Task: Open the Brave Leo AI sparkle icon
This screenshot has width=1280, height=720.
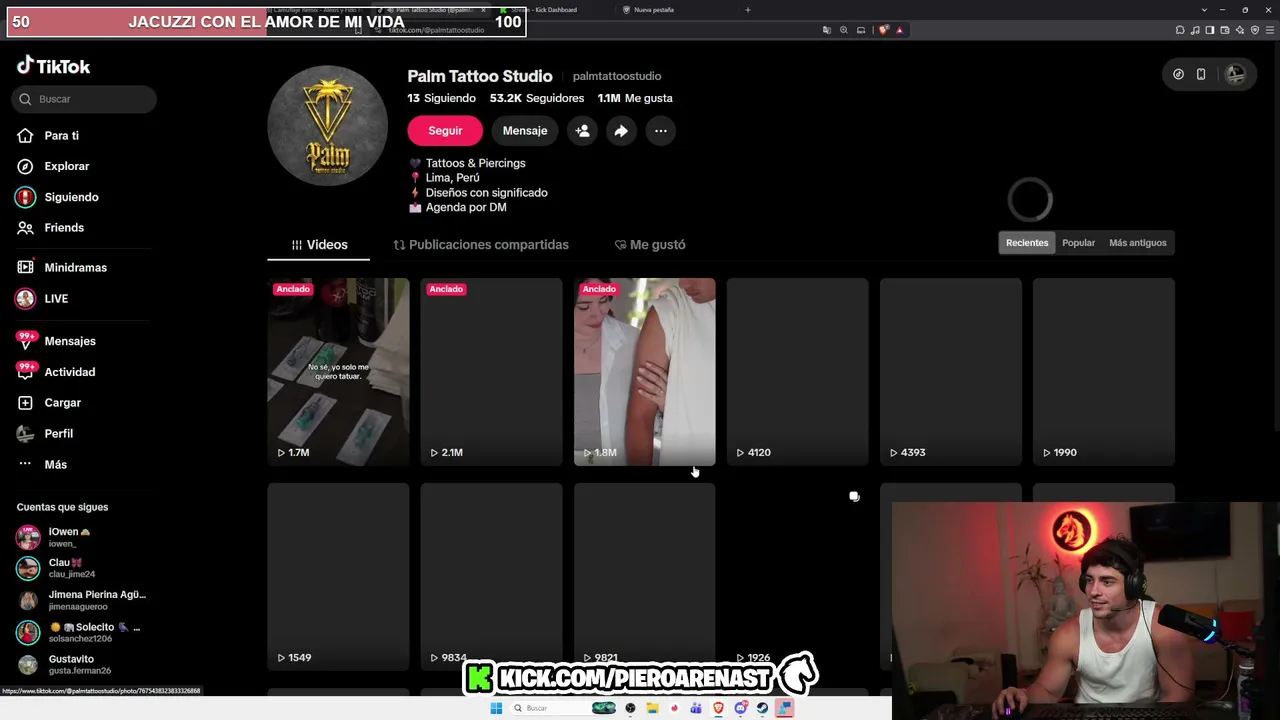Action: (1240, 30)
